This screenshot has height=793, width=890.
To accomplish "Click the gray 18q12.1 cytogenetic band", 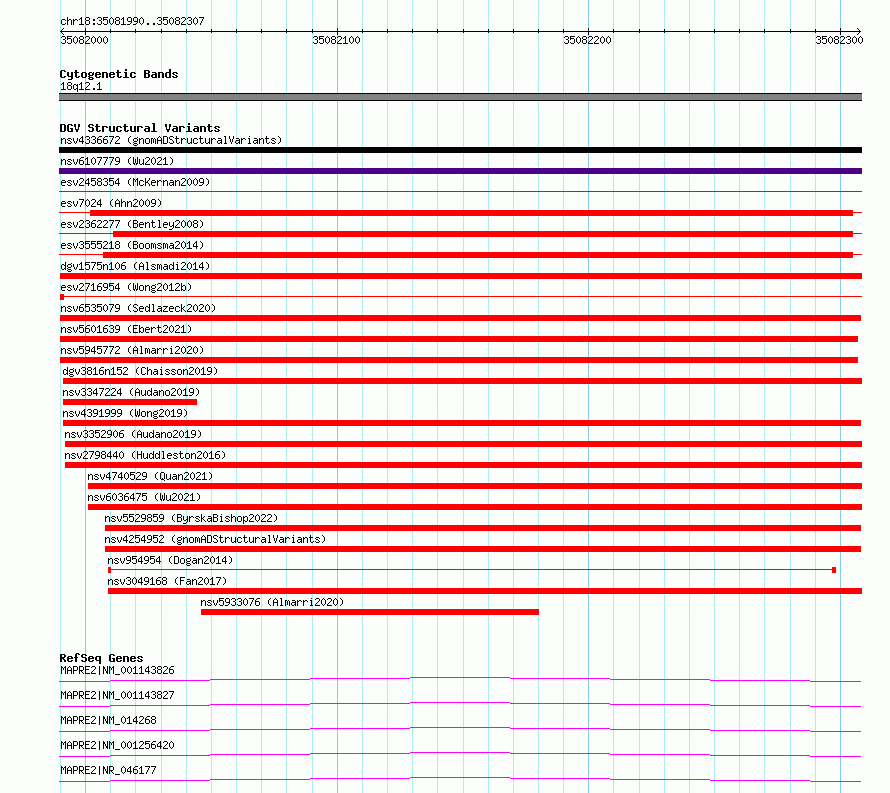I will point(460,97).
